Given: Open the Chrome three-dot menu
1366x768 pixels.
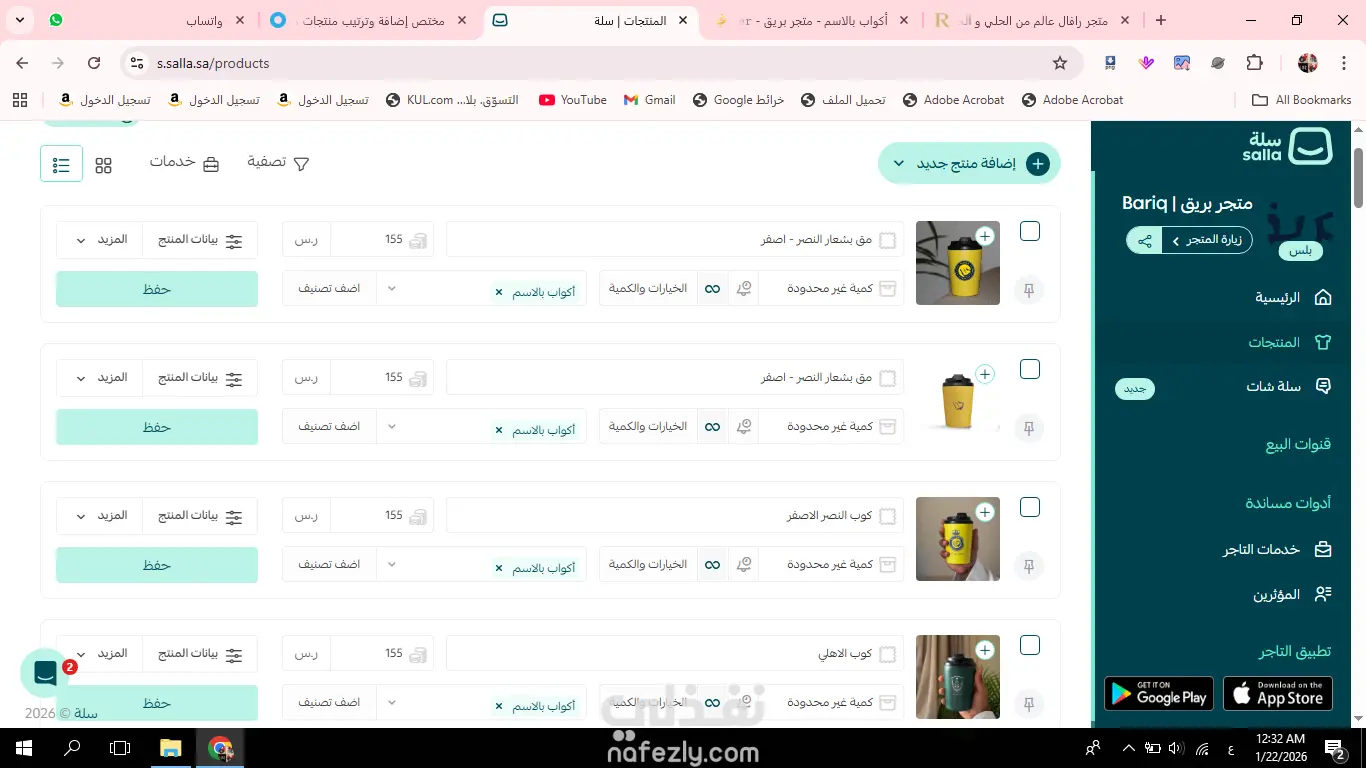Looking at the screenshot, I should point(1342,63).
